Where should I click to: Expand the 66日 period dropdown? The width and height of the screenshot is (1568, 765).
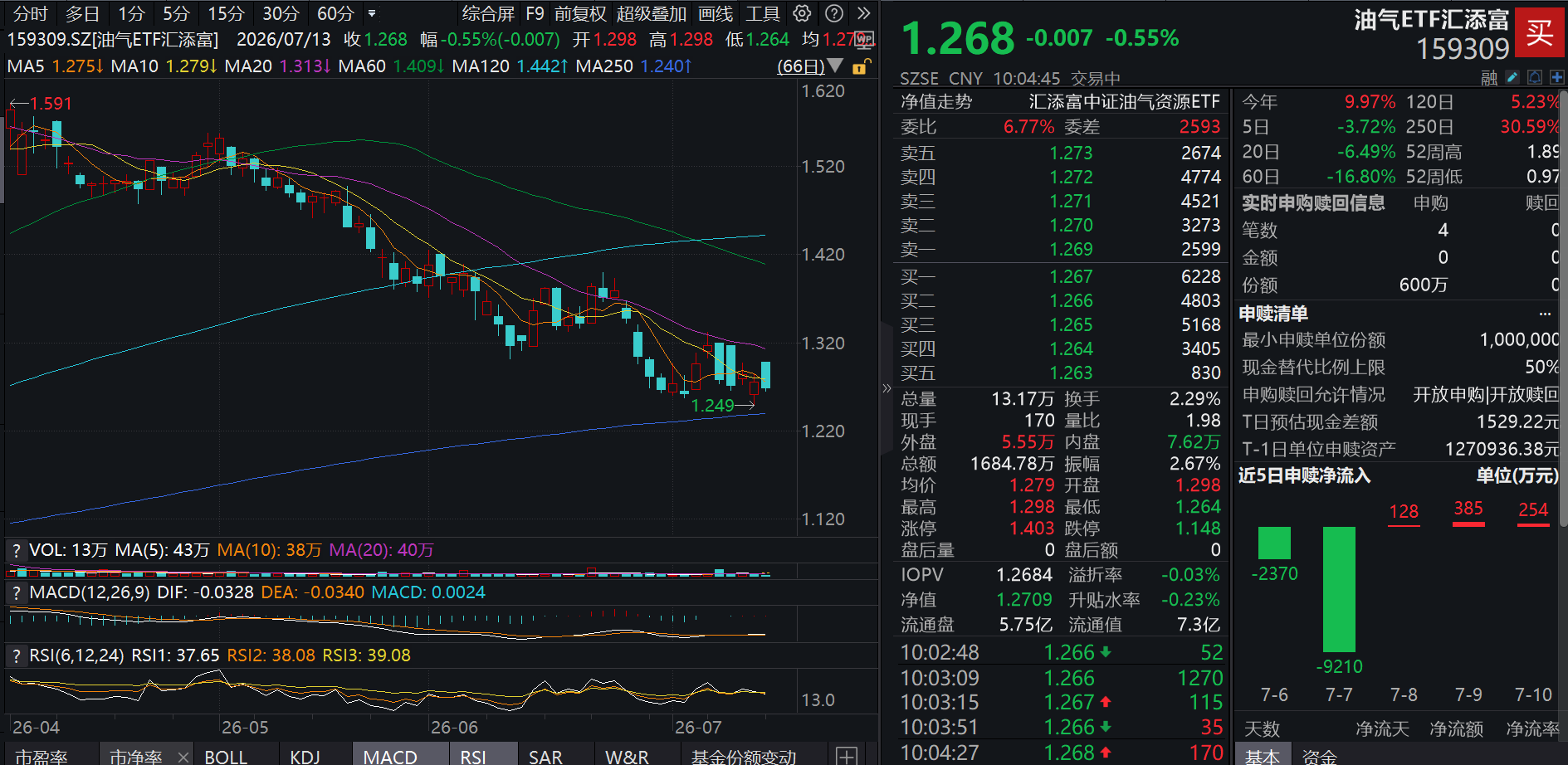(835, 66)
